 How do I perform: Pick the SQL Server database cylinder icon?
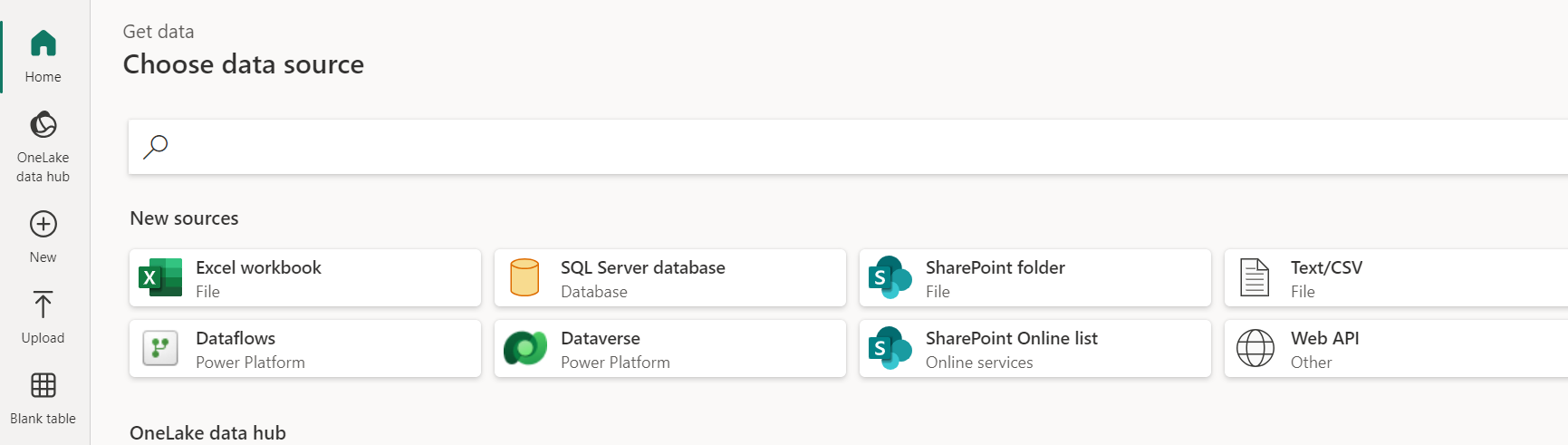pyautogui.click(x=524, y=277)
